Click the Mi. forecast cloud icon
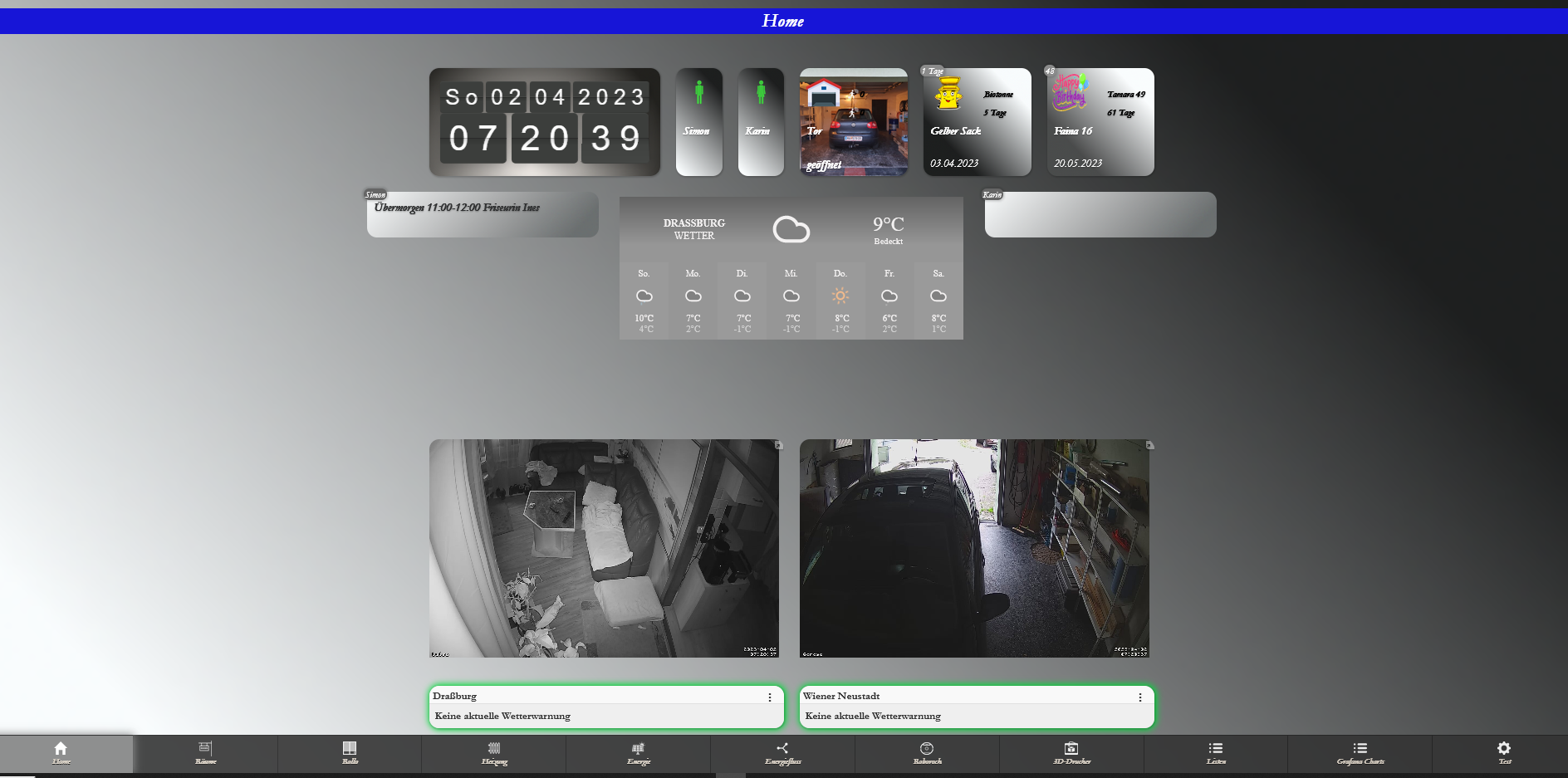 pyautogui.click(x=791, y=296)
